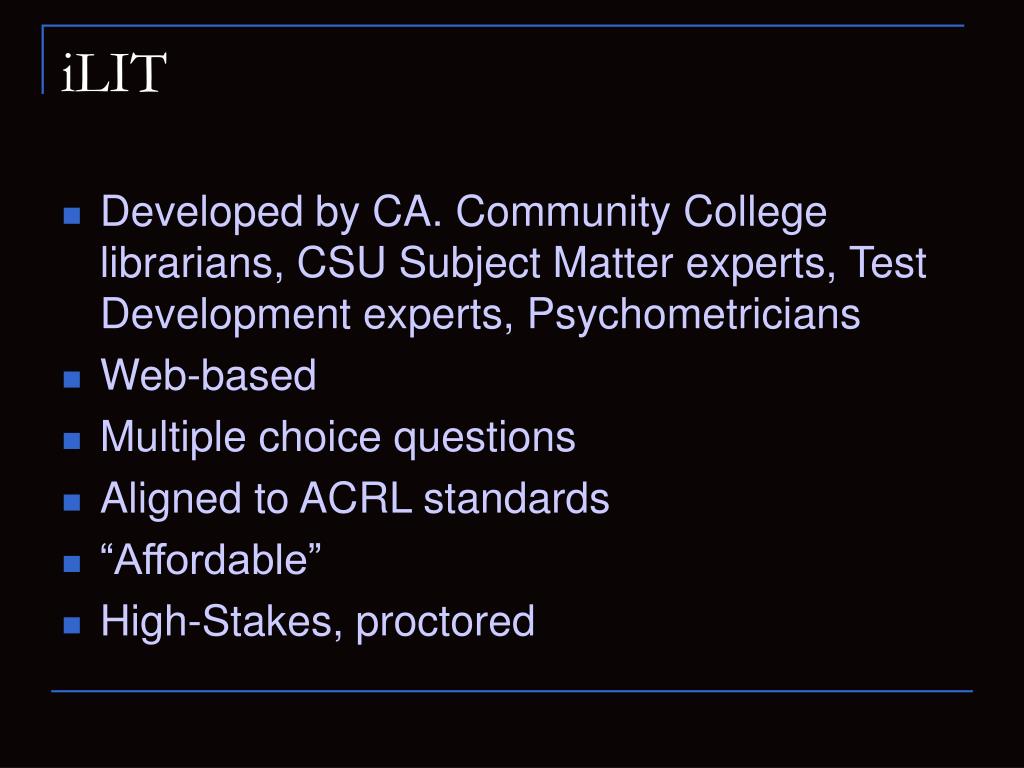
Task: Click the word librarians
Action: pos(192,263)
